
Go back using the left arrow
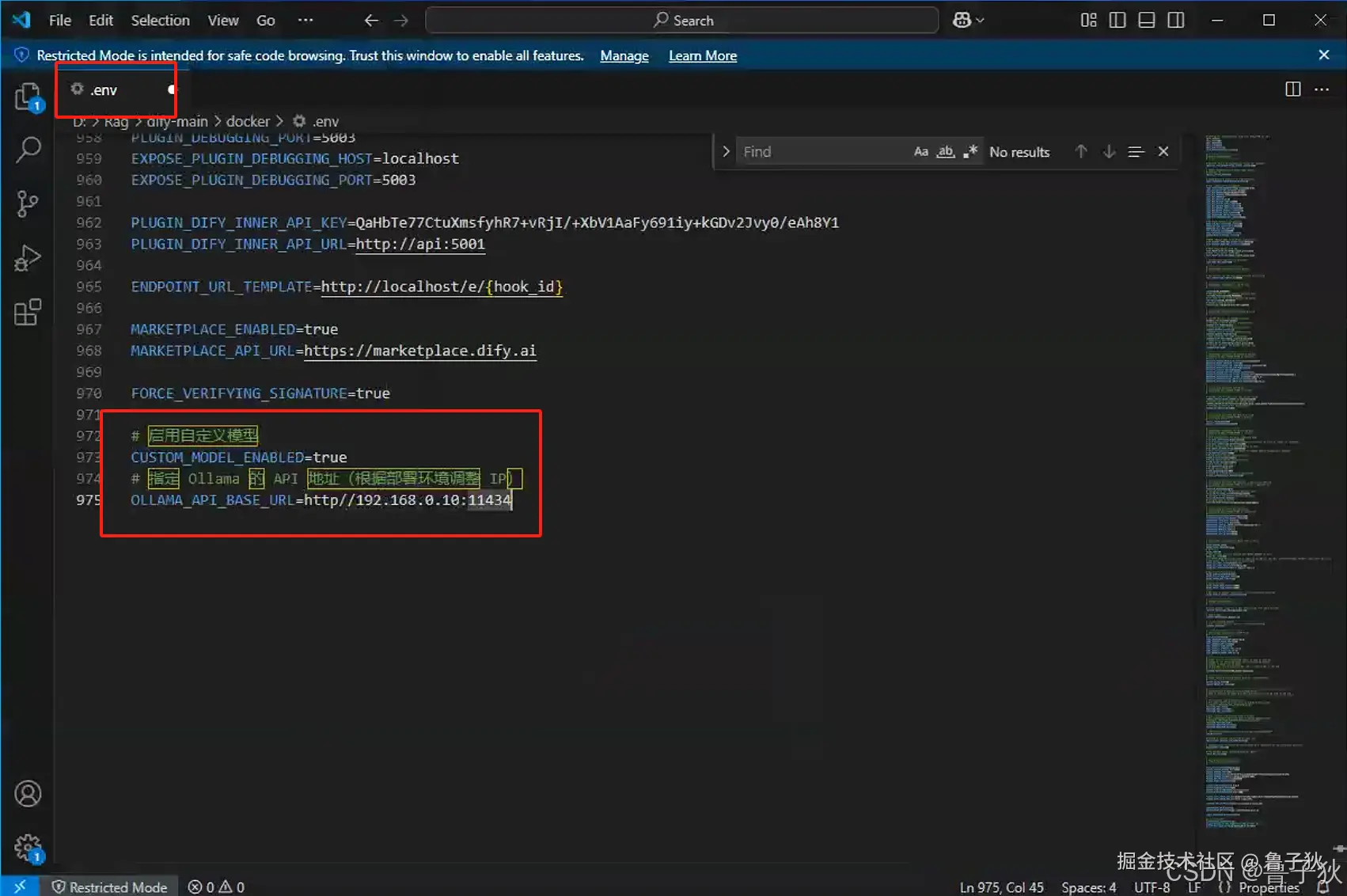(x=370, y=21)
